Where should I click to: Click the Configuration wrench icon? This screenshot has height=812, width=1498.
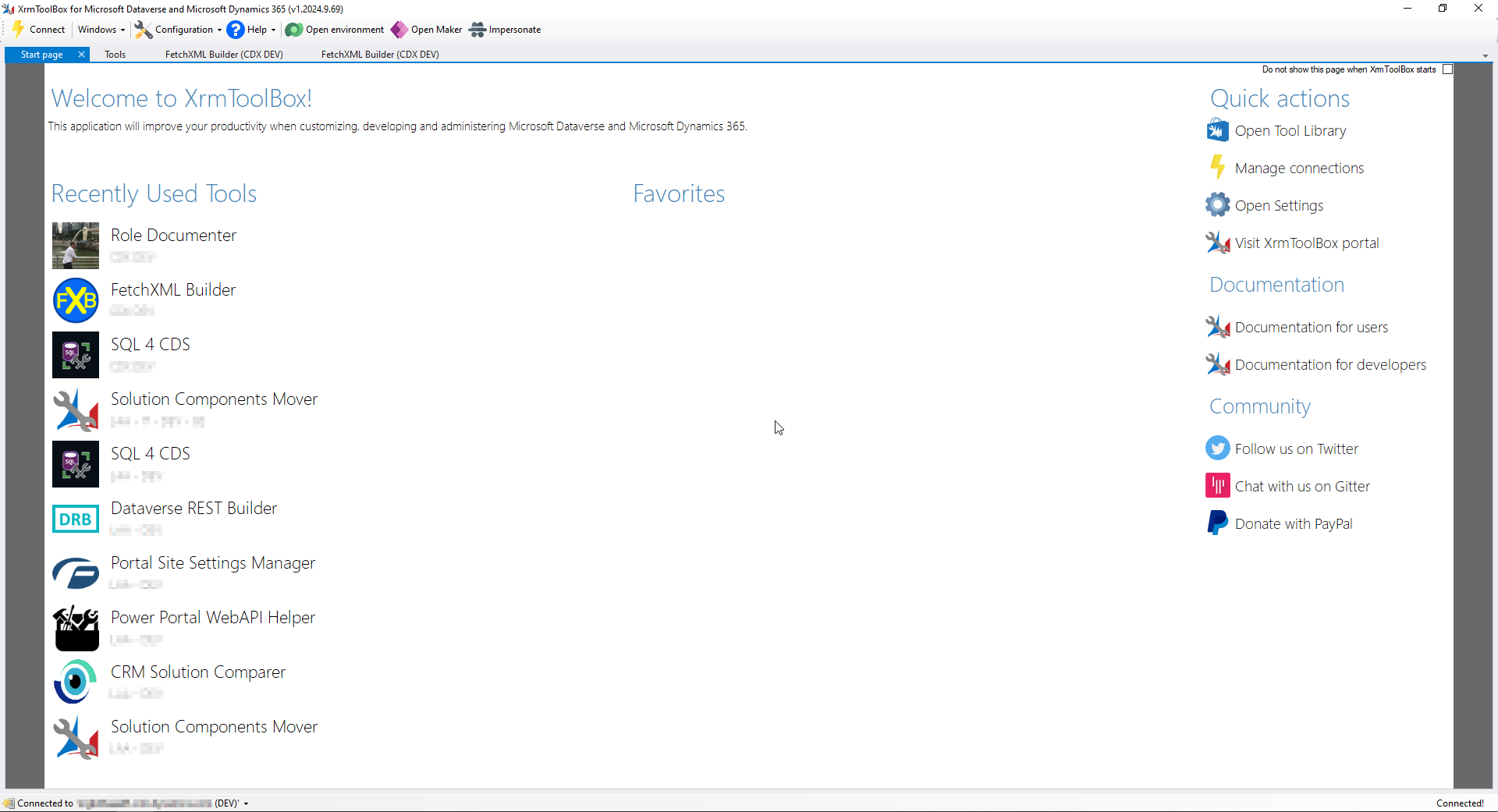[x=143, y=30]
